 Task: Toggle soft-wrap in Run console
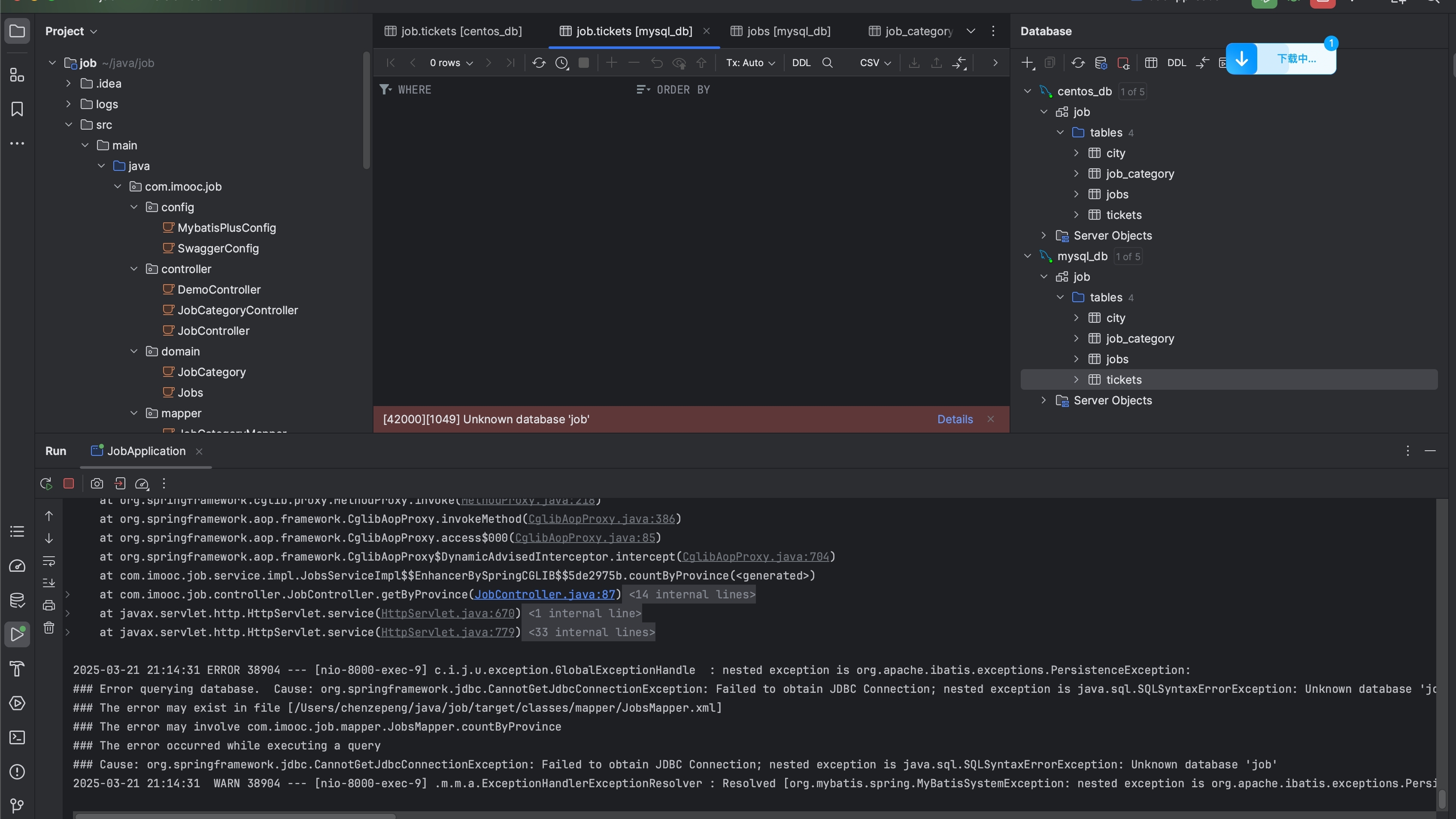(49, 561)
